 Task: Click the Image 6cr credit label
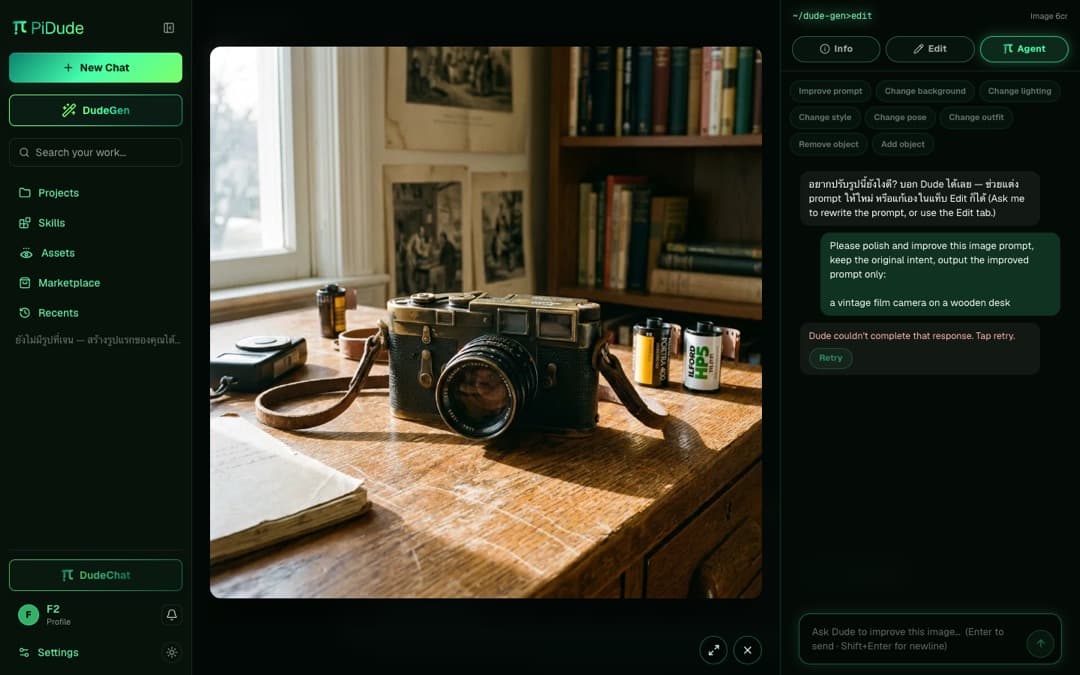1048,16
